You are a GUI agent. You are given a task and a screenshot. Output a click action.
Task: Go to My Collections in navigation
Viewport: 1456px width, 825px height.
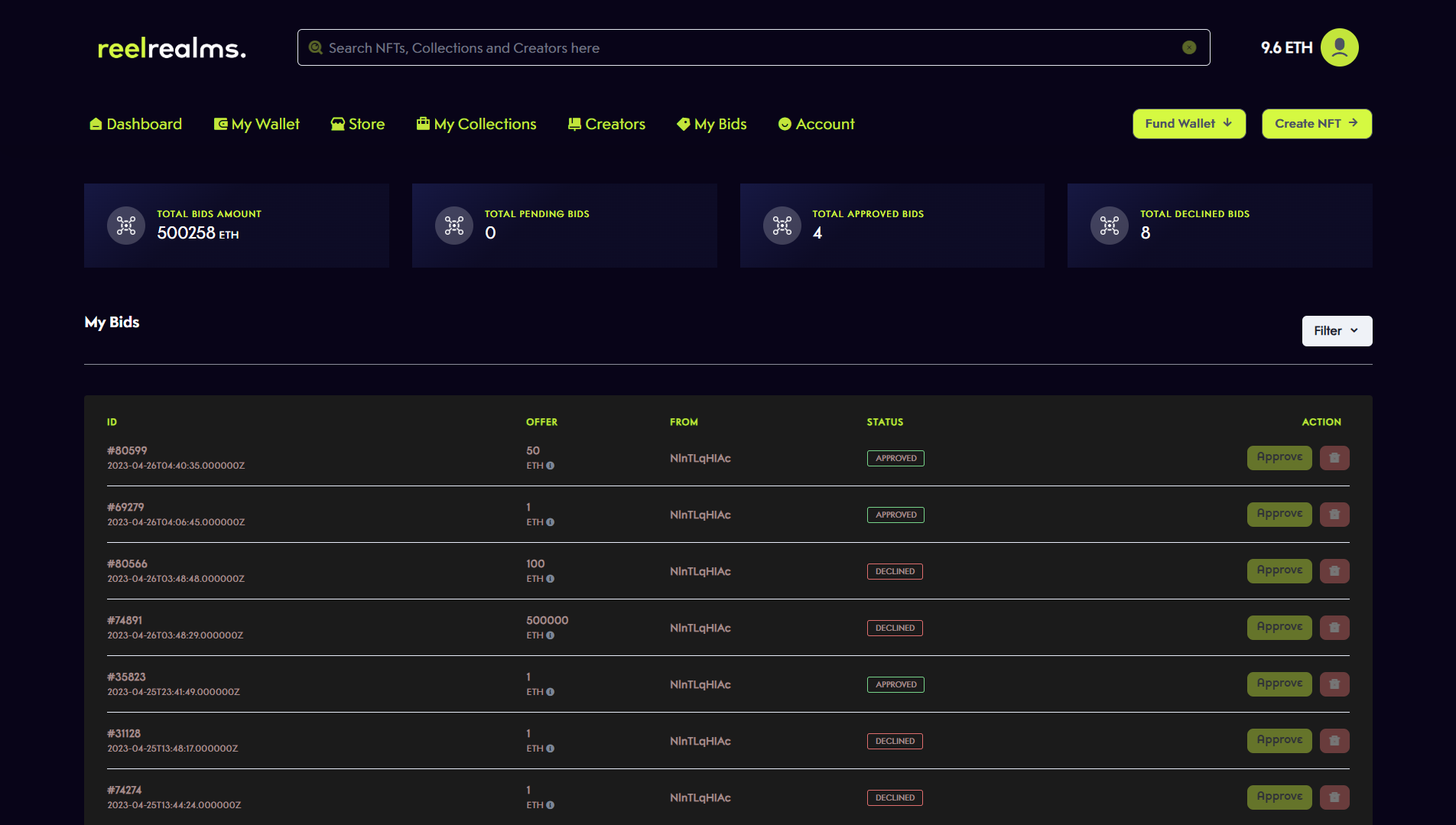476,124
